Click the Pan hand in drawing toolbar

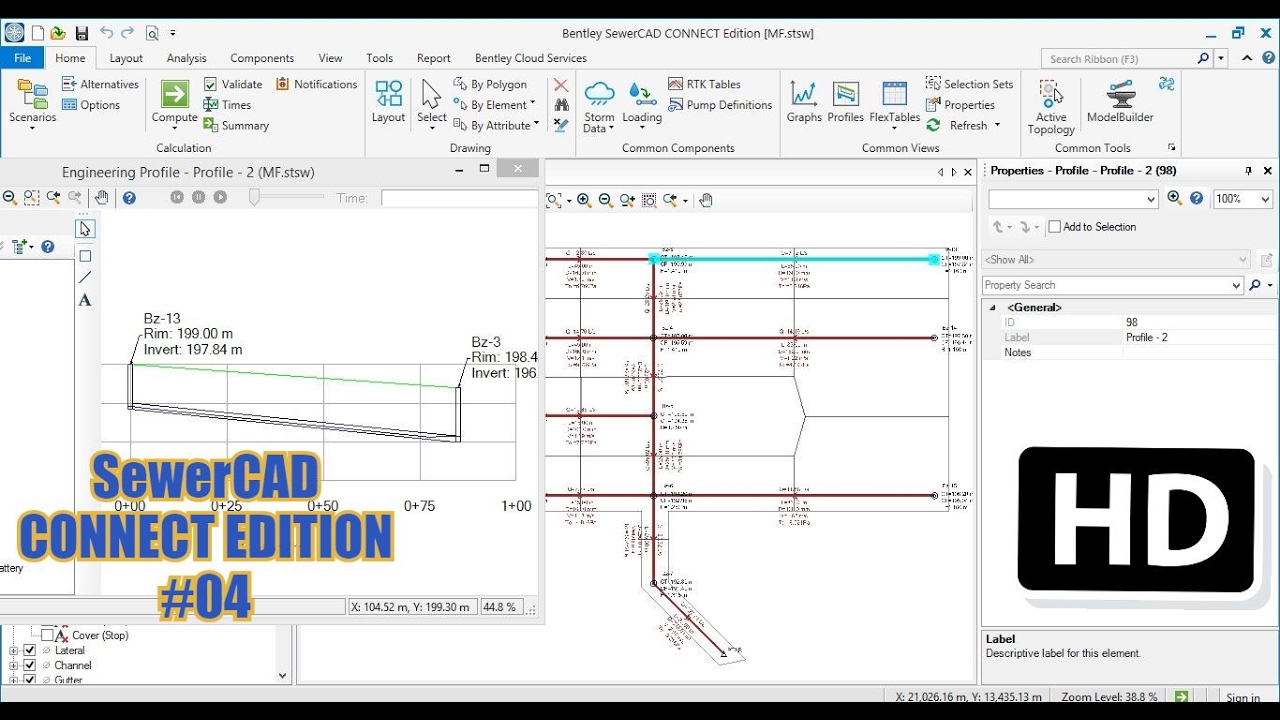click(706, 200)
